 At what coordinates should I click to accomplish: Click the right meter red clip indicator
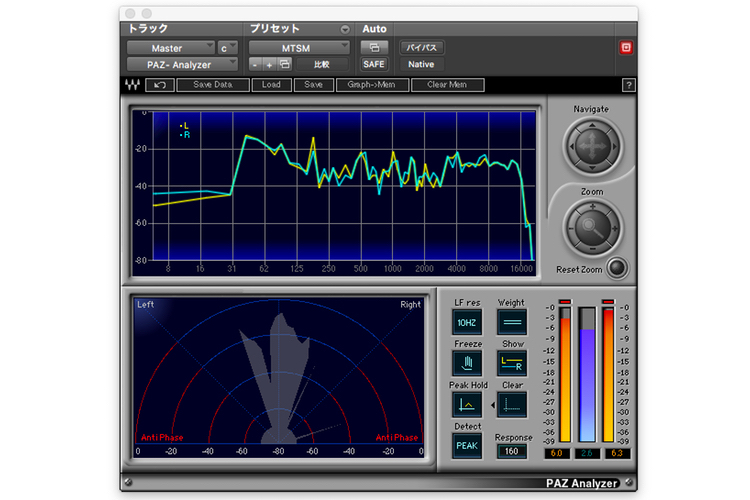[608, 301]
